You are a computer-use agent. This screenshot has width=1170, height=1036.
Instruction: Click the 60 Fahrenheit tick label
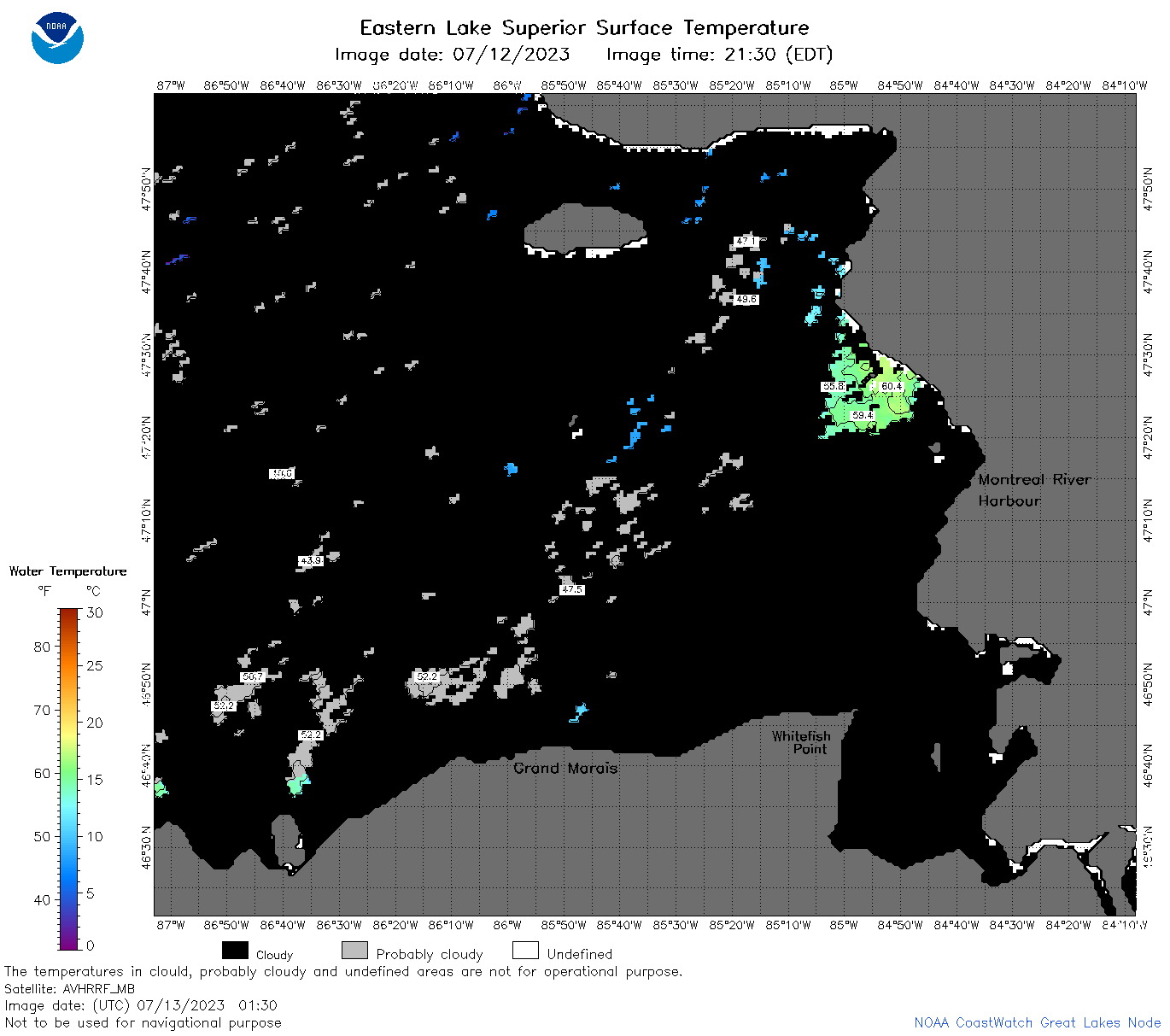tap(42, 773)
